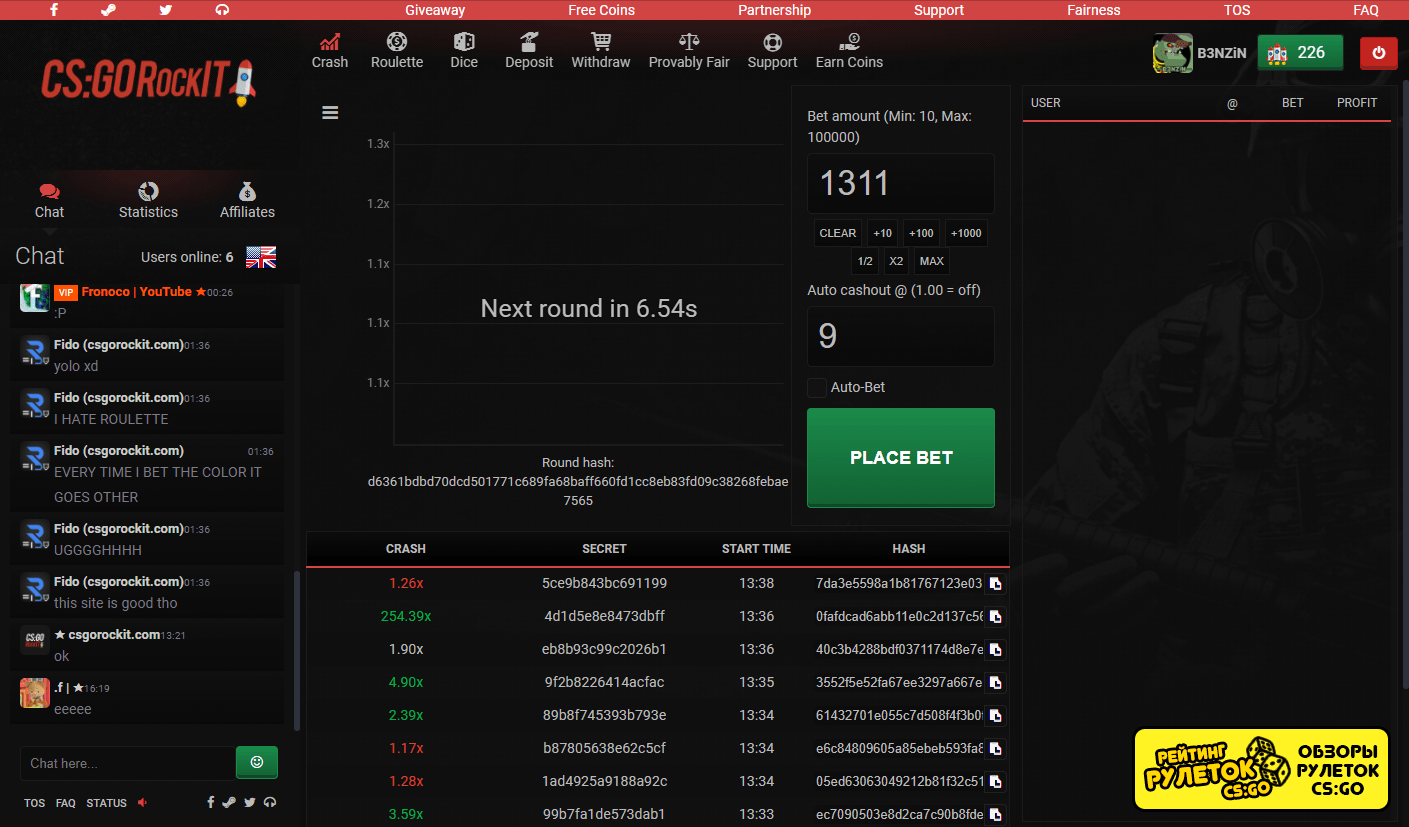
Task: Open the Roulette game
Action: point(397,51)
